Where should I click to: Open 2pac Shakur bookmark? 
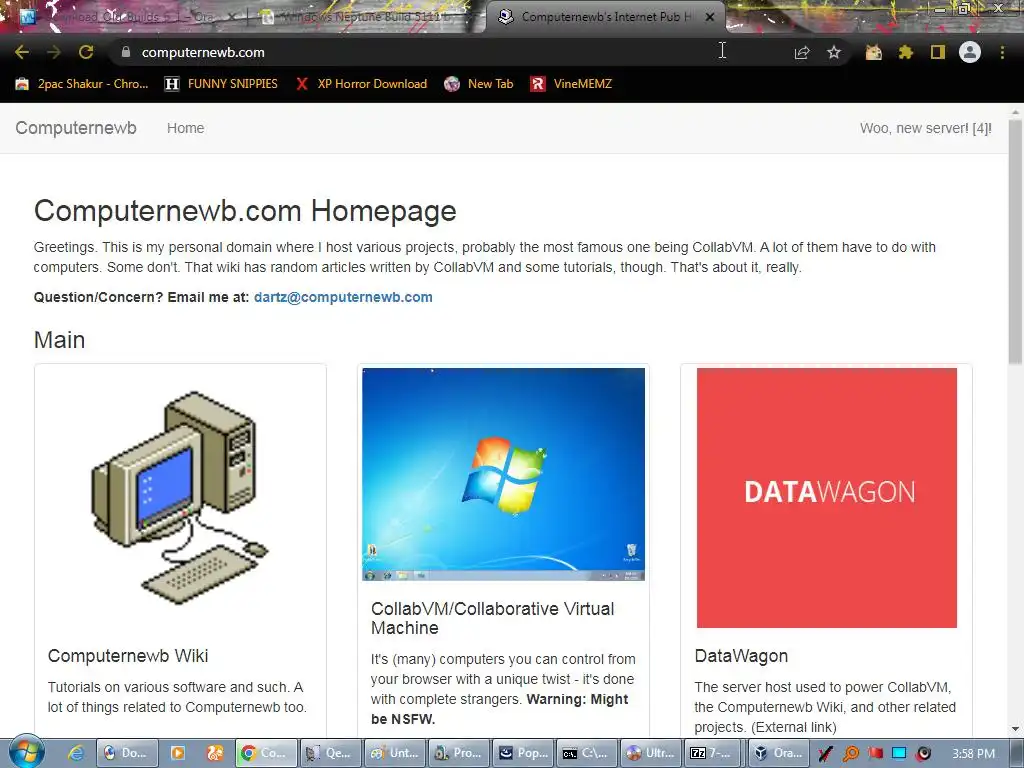click(x=82, y=84)
